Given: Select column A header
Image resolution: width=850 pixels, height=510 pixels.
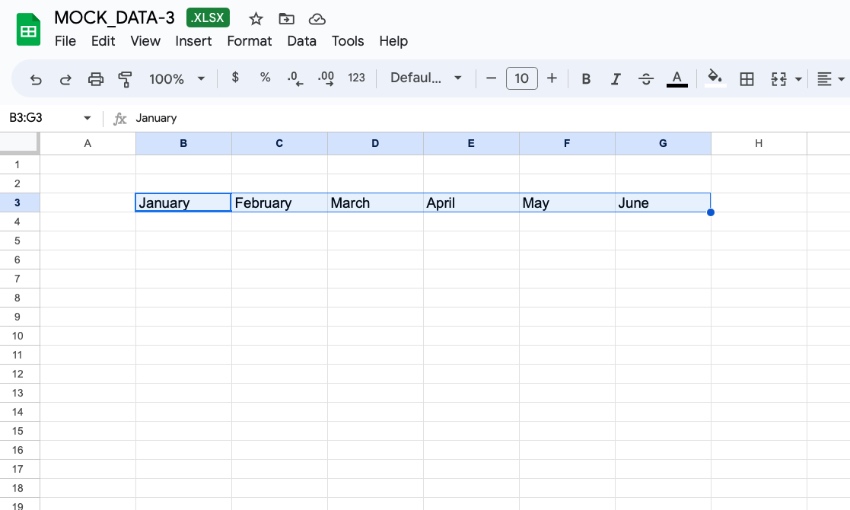Looking at the screenshot, I should coord(87,144).
